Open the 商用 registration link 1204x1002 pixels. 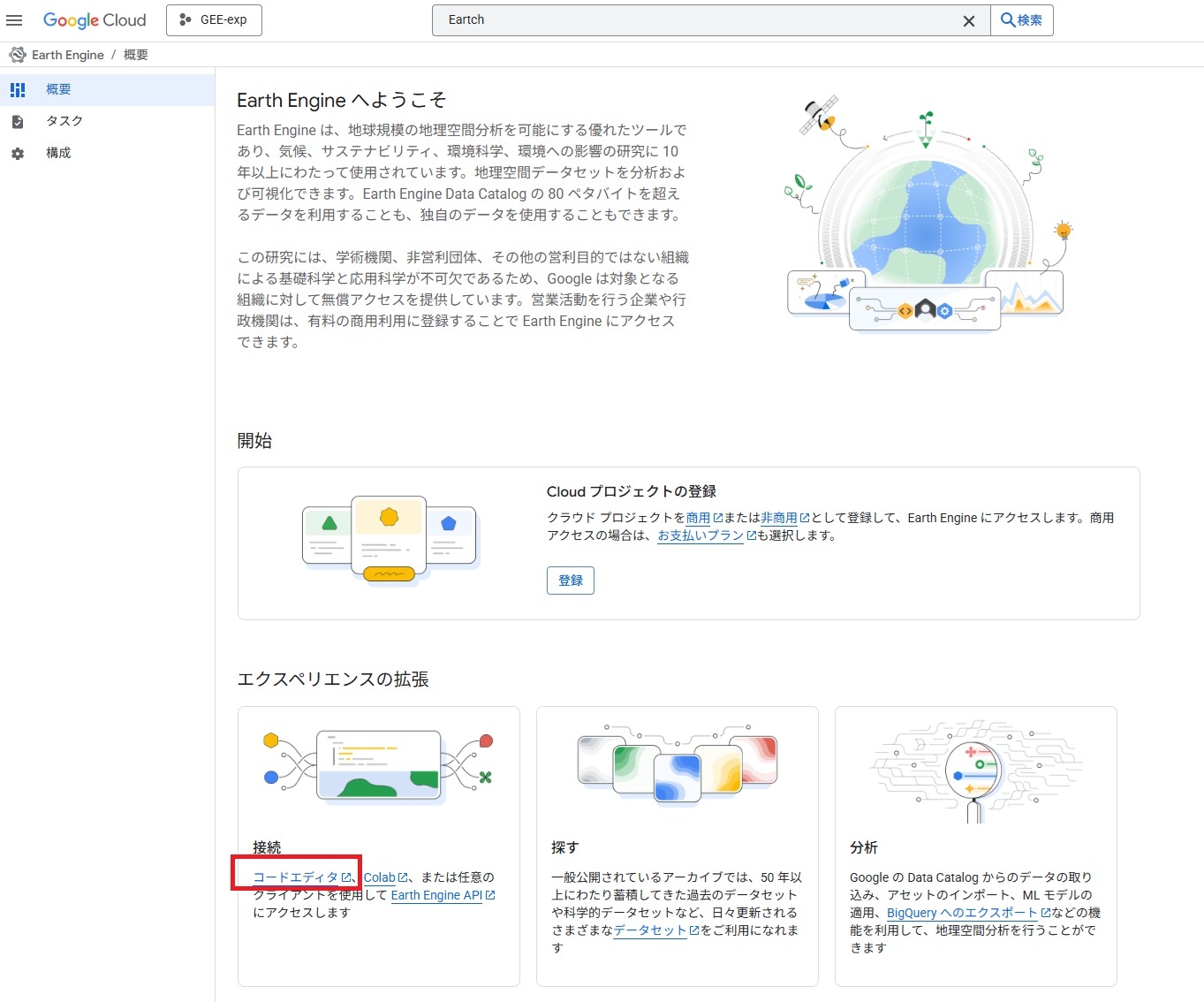[x=698, y=518]
